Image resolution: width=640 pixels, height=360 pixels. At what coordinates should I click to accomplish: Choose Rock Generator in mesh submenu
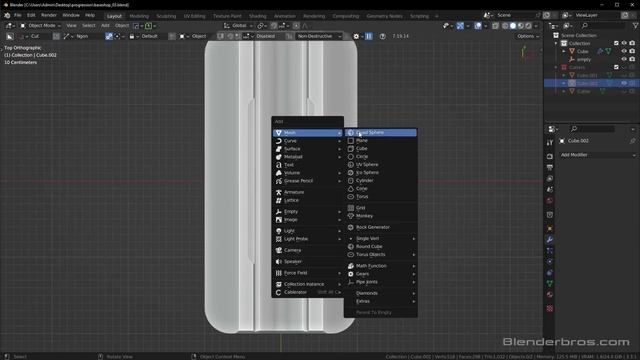coord(381,227)
